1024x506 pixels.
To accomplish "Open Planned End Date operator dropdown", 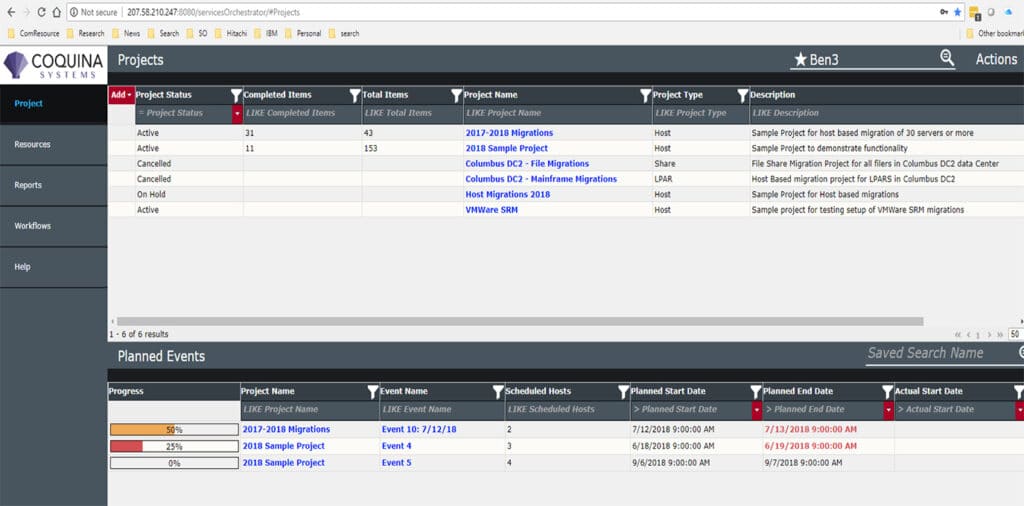I will [x=888, y=410].
